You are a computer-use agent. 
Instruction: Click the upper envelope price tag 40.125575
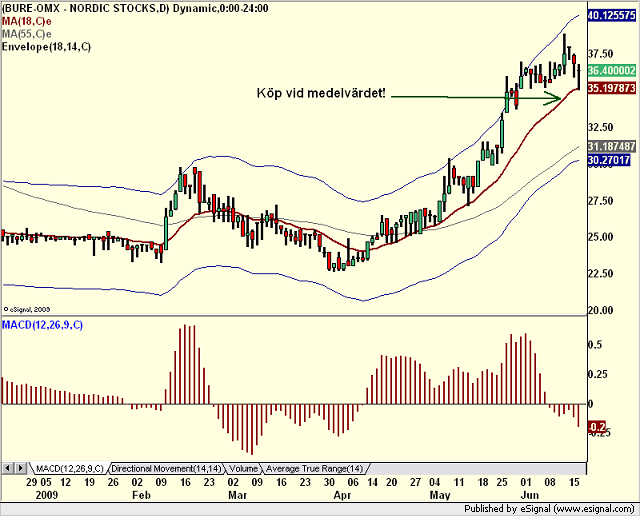(x=612, y=16)
